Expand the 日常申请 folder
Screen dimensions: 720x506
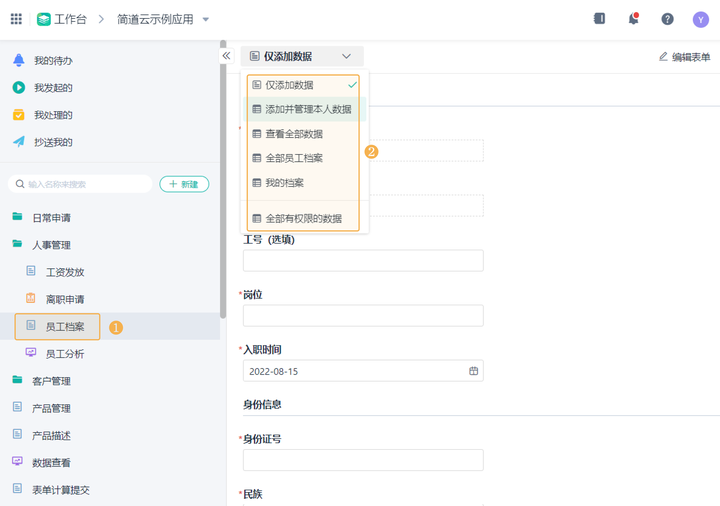click(51, 218)
